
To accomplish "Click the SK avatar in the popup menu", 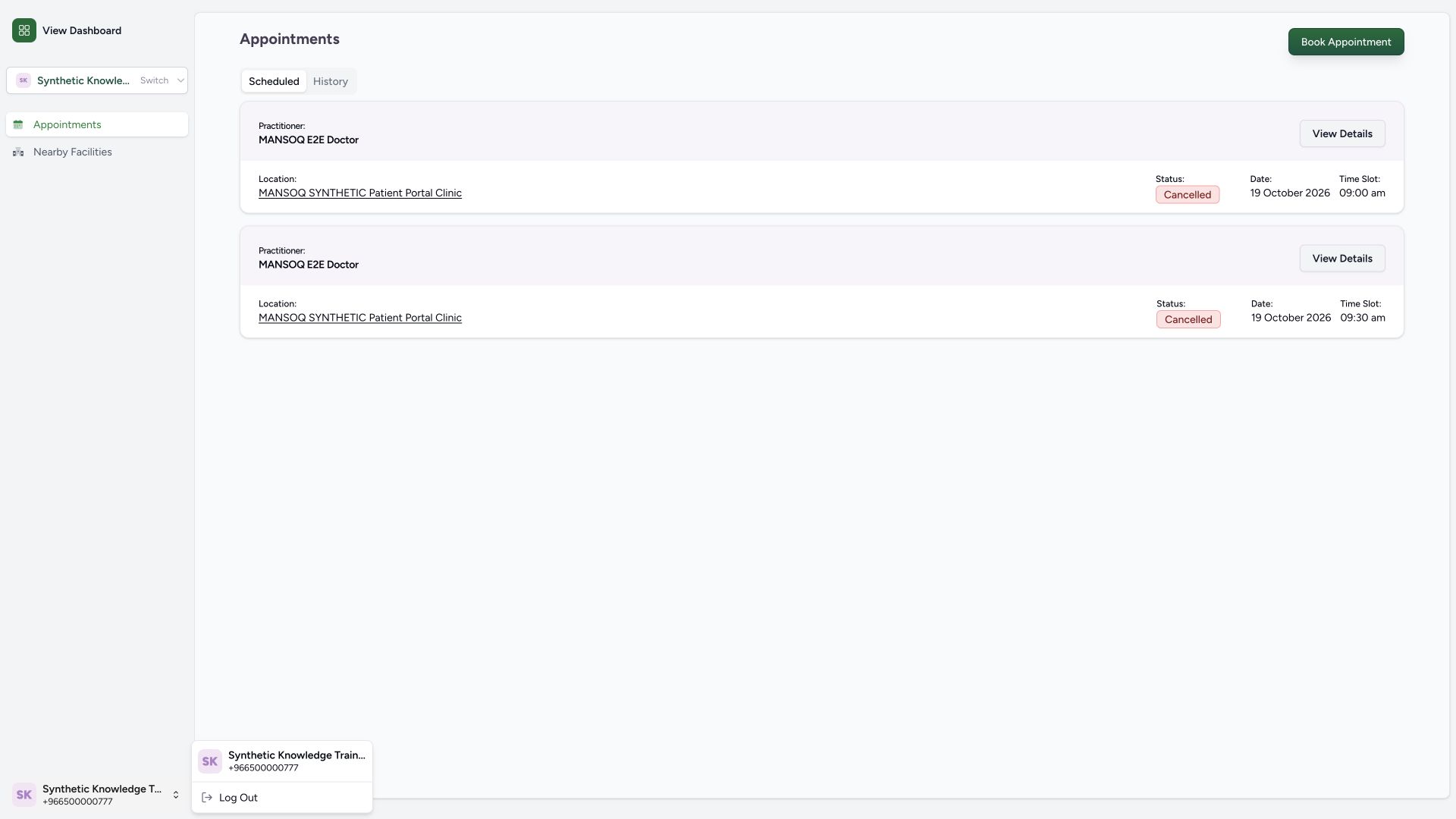I will [x=210, y=761].
